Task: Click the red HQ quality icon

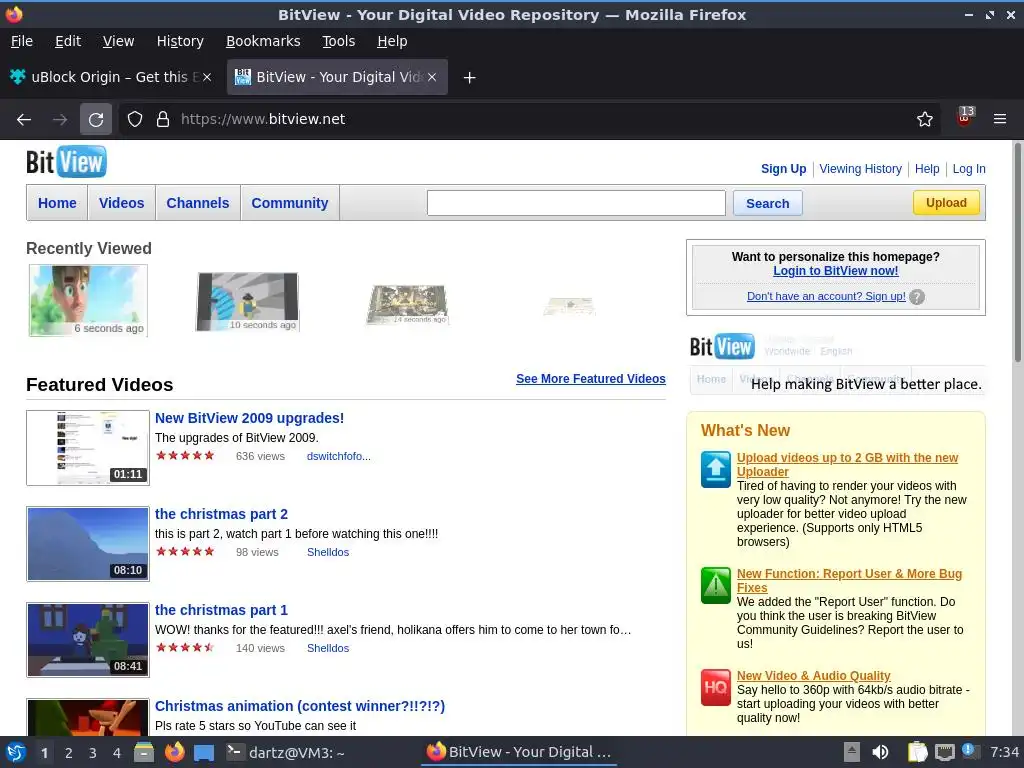Action: 716,687
